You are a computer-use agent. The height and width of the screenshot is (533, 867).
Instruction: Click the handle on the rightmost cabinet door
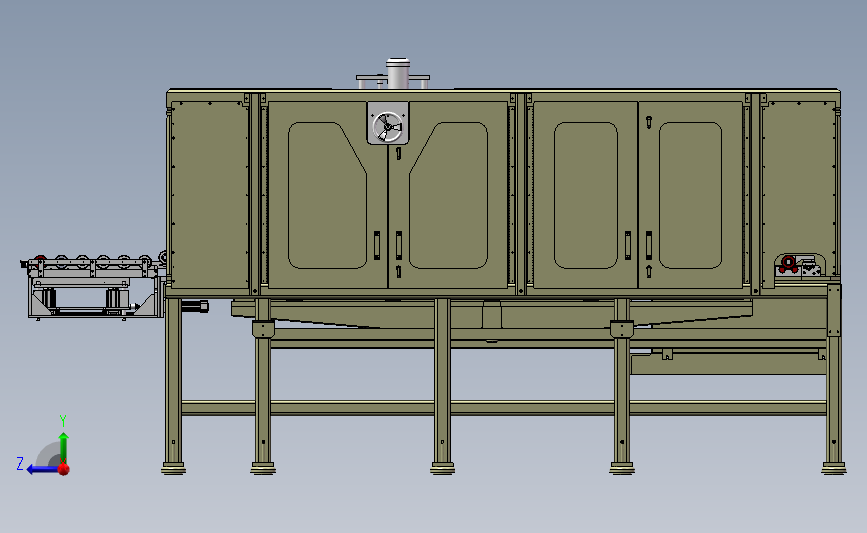tap(649, 245)
